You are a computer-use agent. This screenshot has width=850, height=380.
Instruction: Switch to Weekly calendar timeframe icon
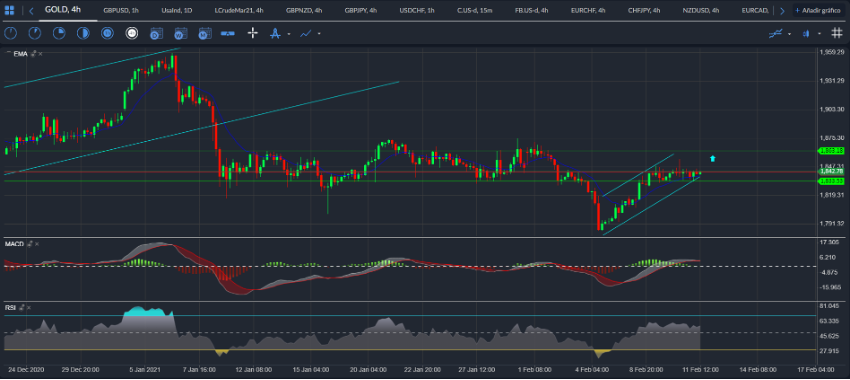point(181,34)
